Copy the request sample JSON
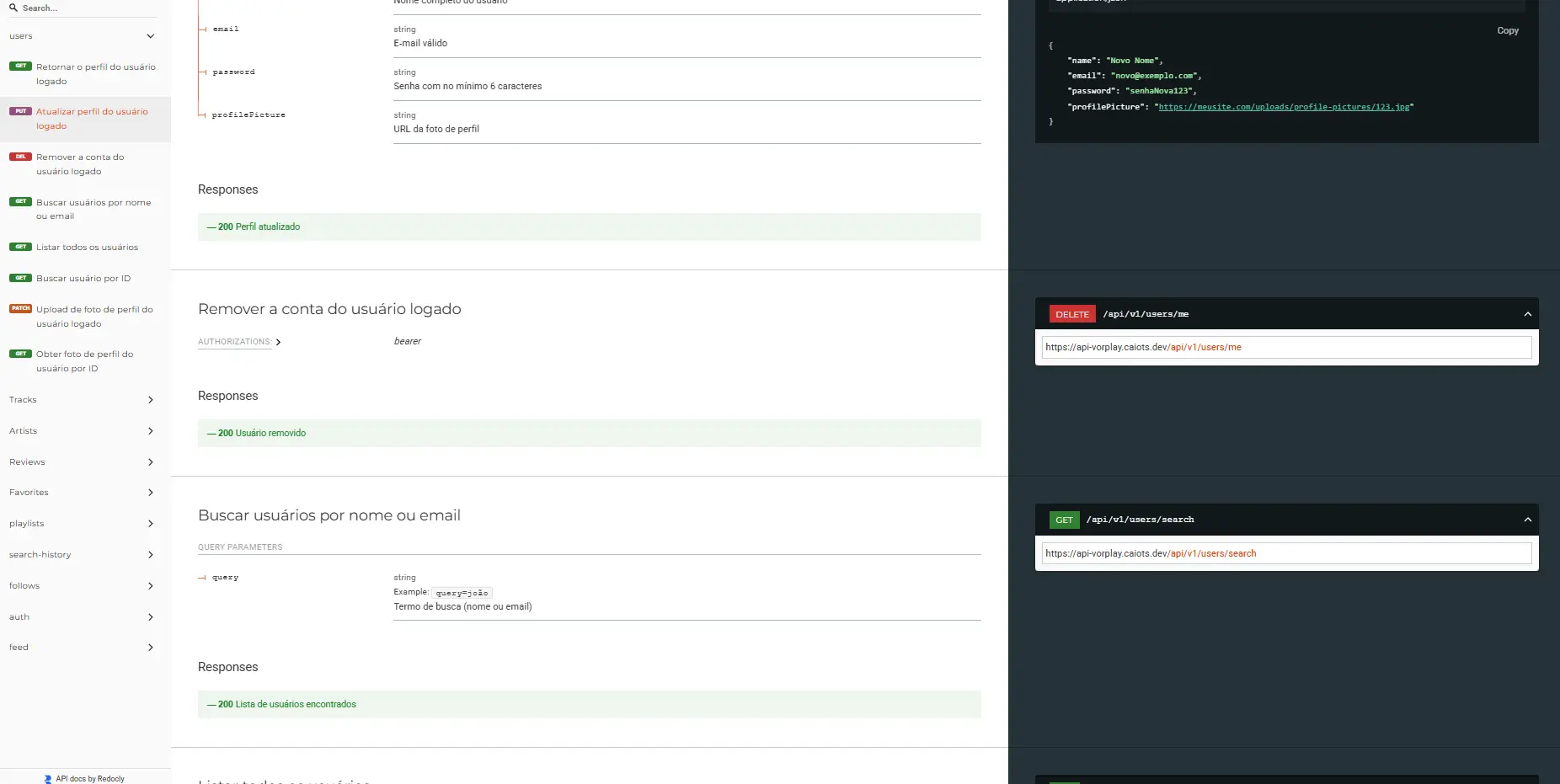This screenshot has width=1560, height=784. click(x=1507, y=30)
